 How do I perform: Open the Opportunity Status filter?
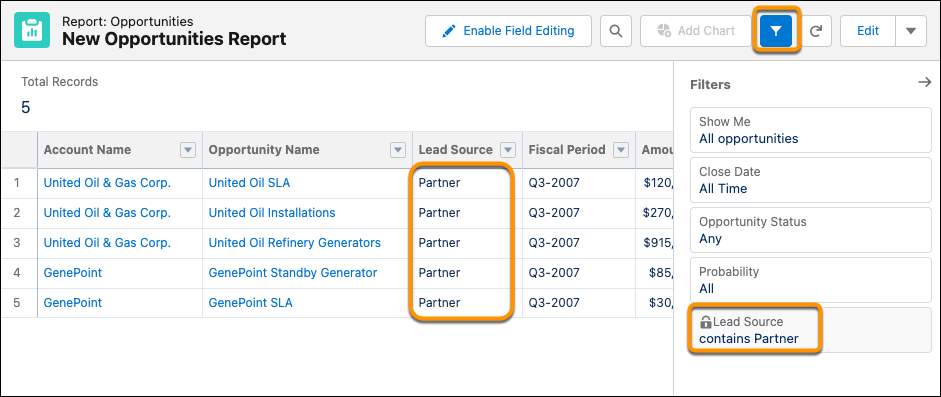[x=811, y=230]
